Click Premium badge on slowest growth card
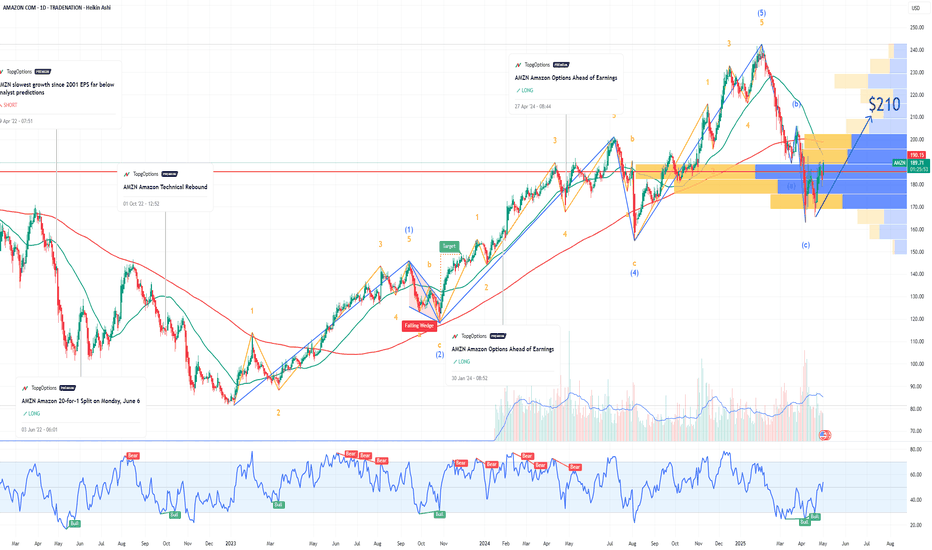The image size is (932, 550). pyautogui.click(x=43, y=71)
